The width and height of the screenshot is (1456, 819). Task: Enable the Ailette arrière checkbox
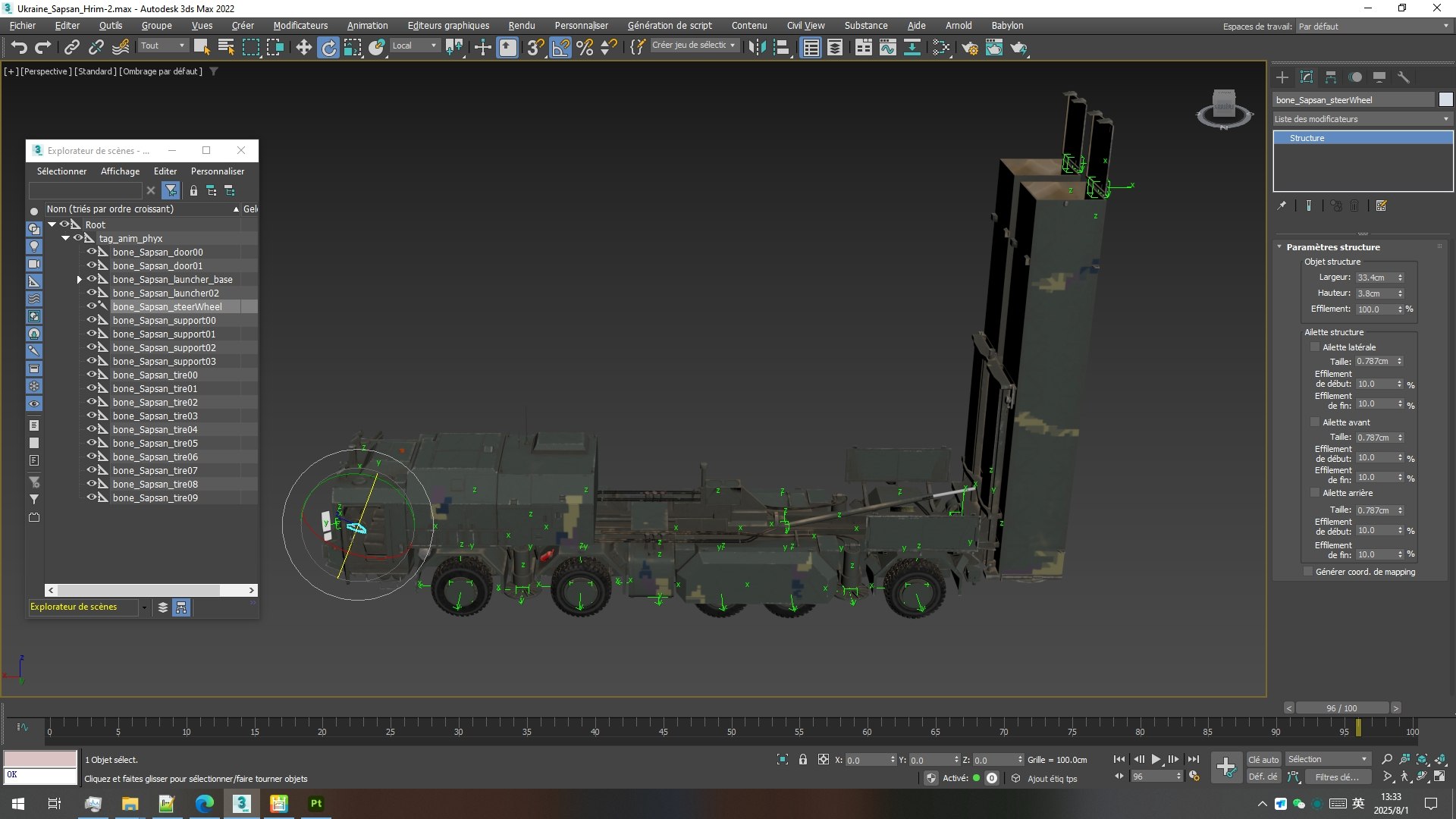[x=1315, y=493]
